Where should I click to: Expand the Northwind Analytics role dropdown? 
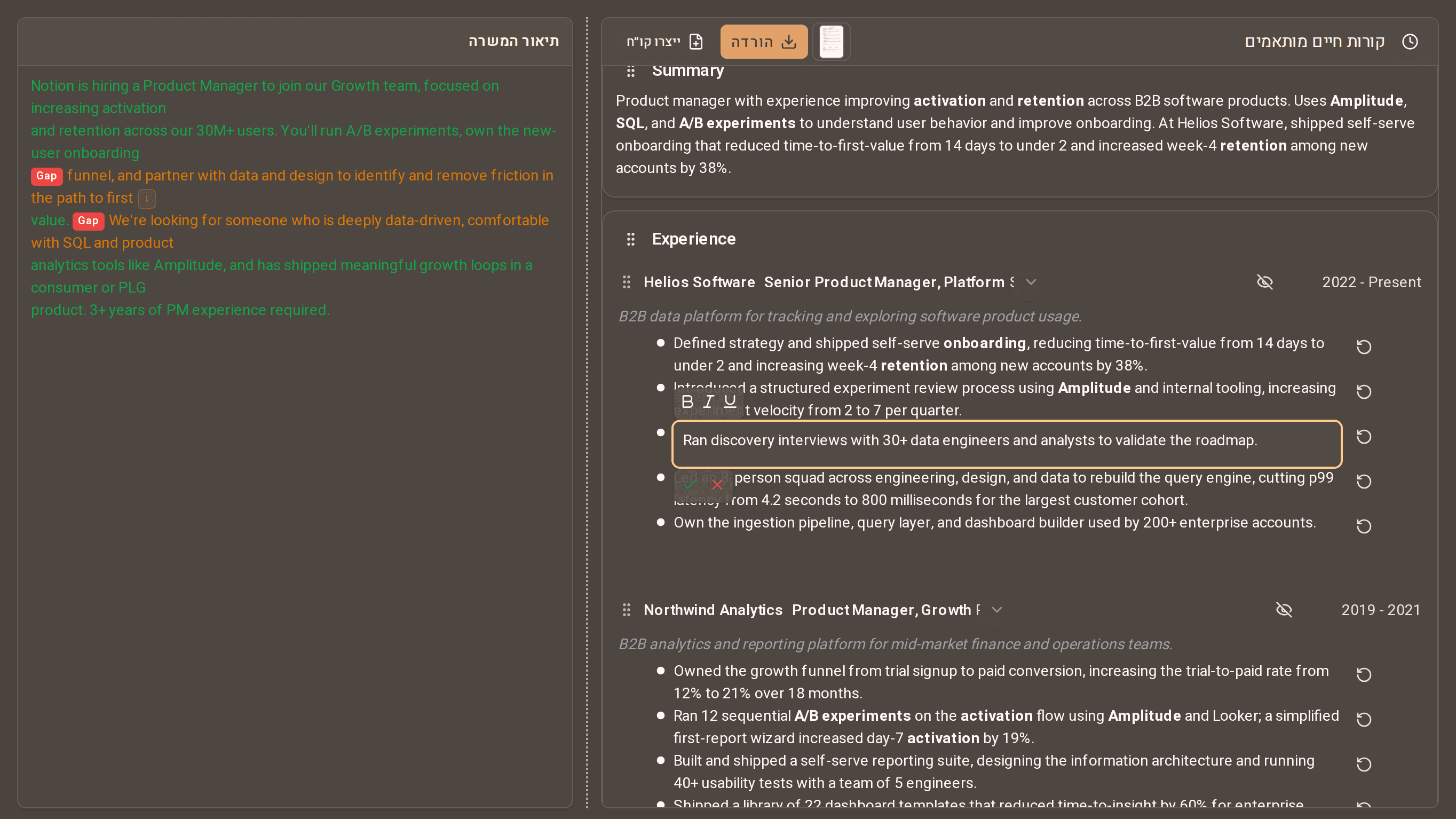(997, 610)
